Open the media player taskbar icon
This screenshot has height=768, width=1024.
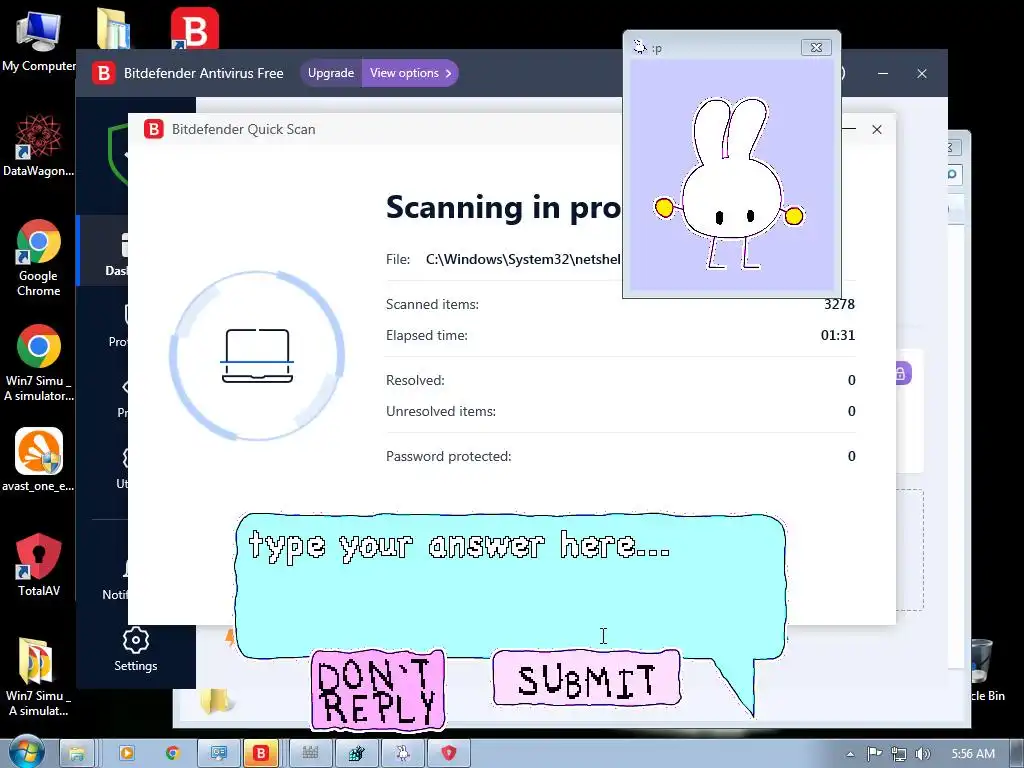126,754
